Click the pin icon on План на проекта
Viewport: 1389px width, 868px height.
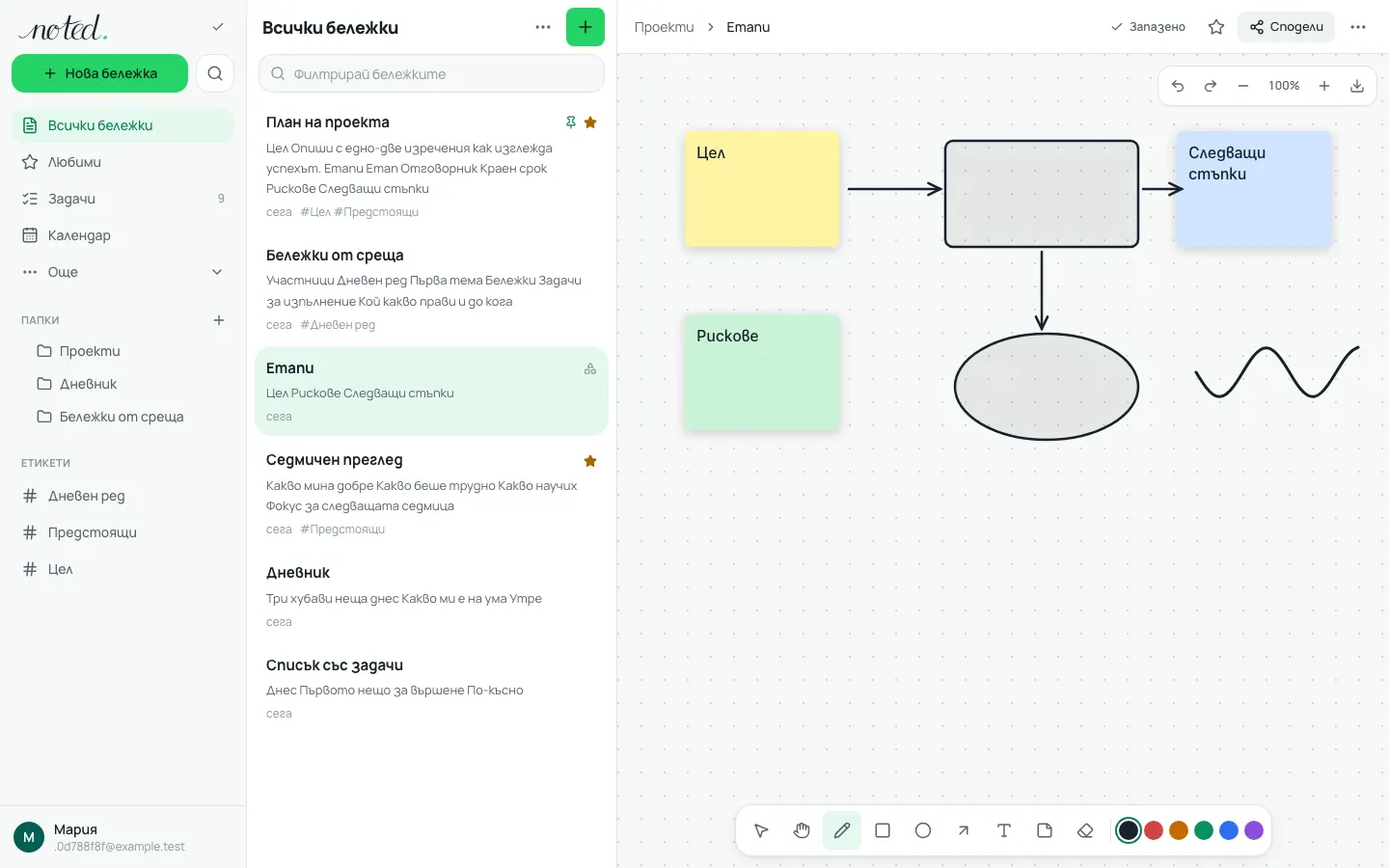click(571, 122)
